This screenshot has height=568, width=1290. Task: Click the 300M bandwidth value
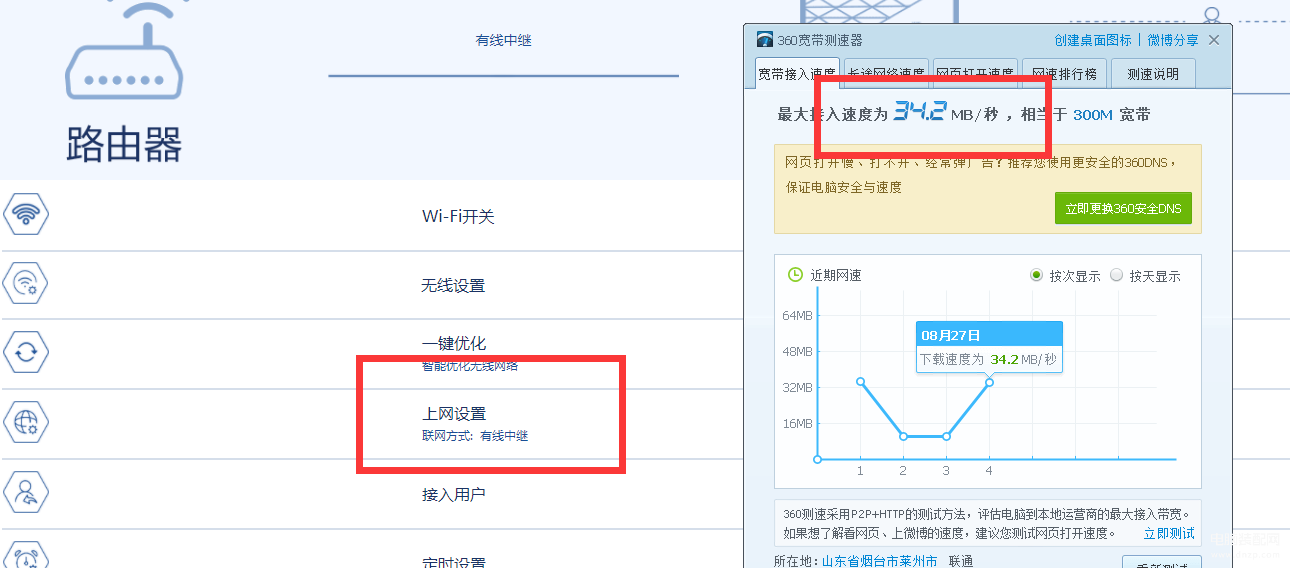1093,115
